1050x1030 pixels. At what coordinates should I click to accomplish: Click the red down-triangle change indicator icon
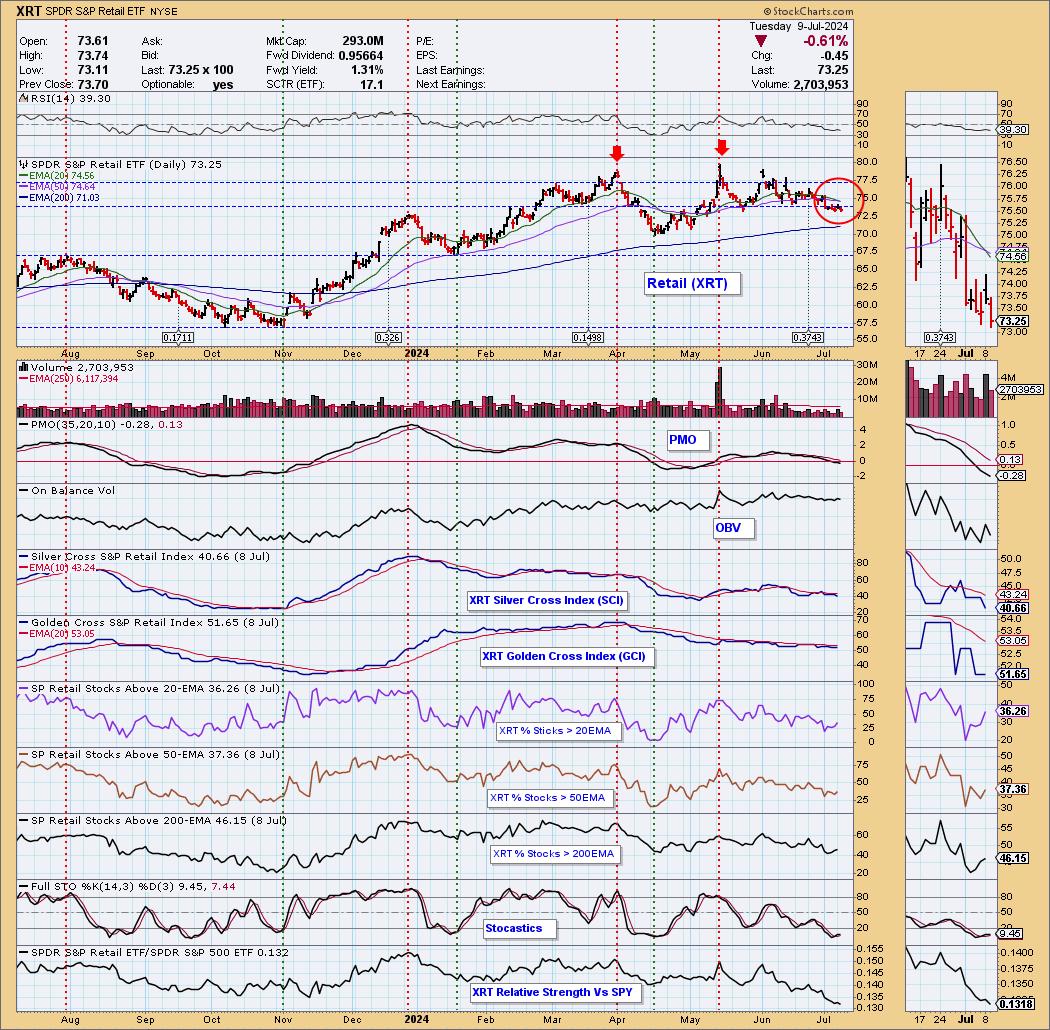761,42
